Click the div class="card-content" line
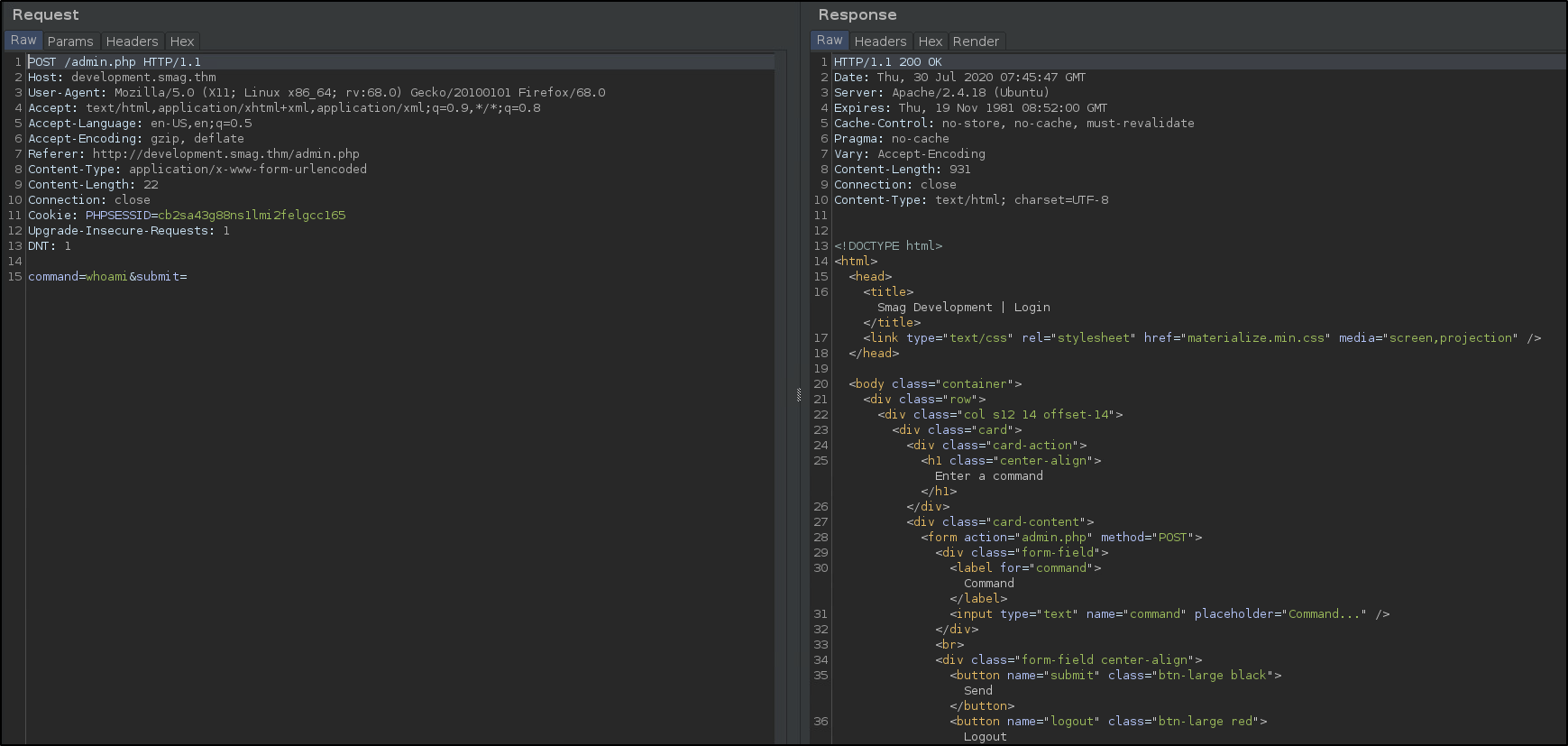This screenshot has width=1568, height=746. [x=1000, y=522]
